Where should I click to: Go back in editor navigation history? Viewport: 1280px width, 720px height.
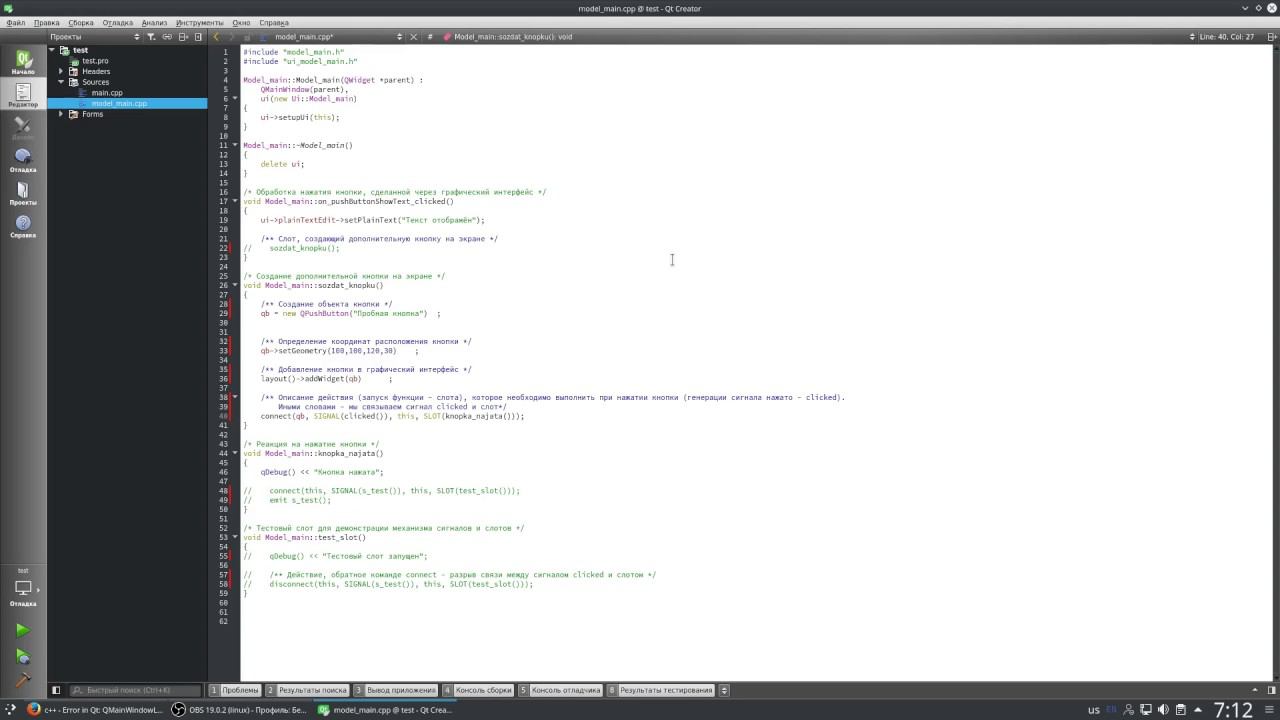coord(216,37)
